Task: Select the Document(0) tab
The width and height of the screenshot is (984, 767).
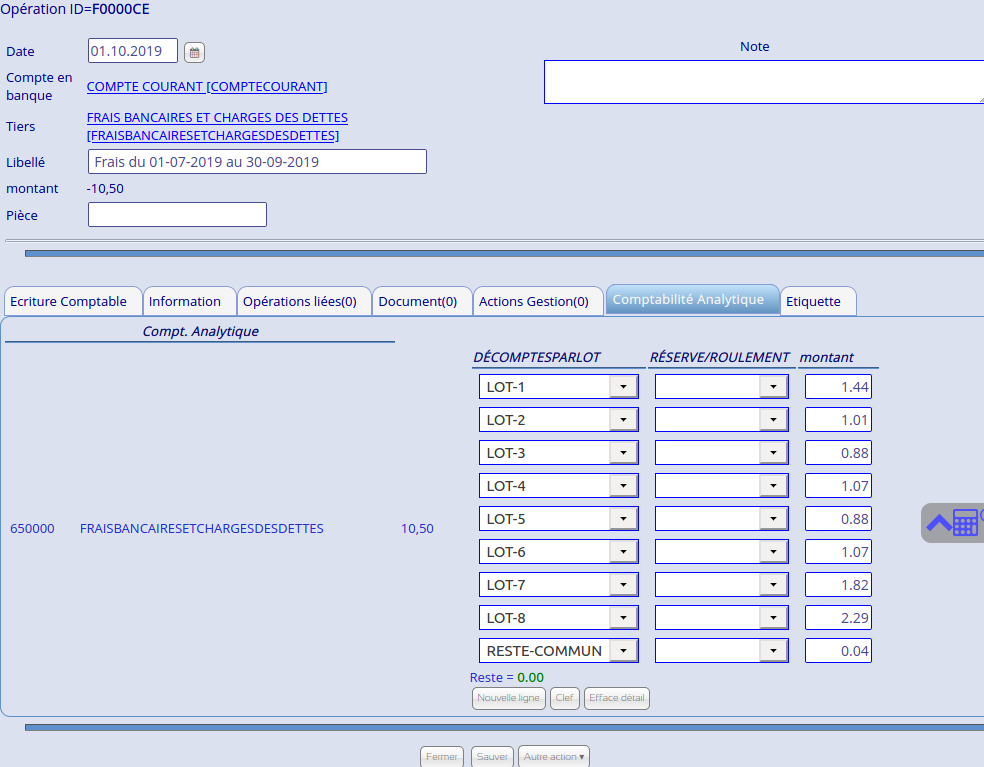Action: (x=418, y=301)
